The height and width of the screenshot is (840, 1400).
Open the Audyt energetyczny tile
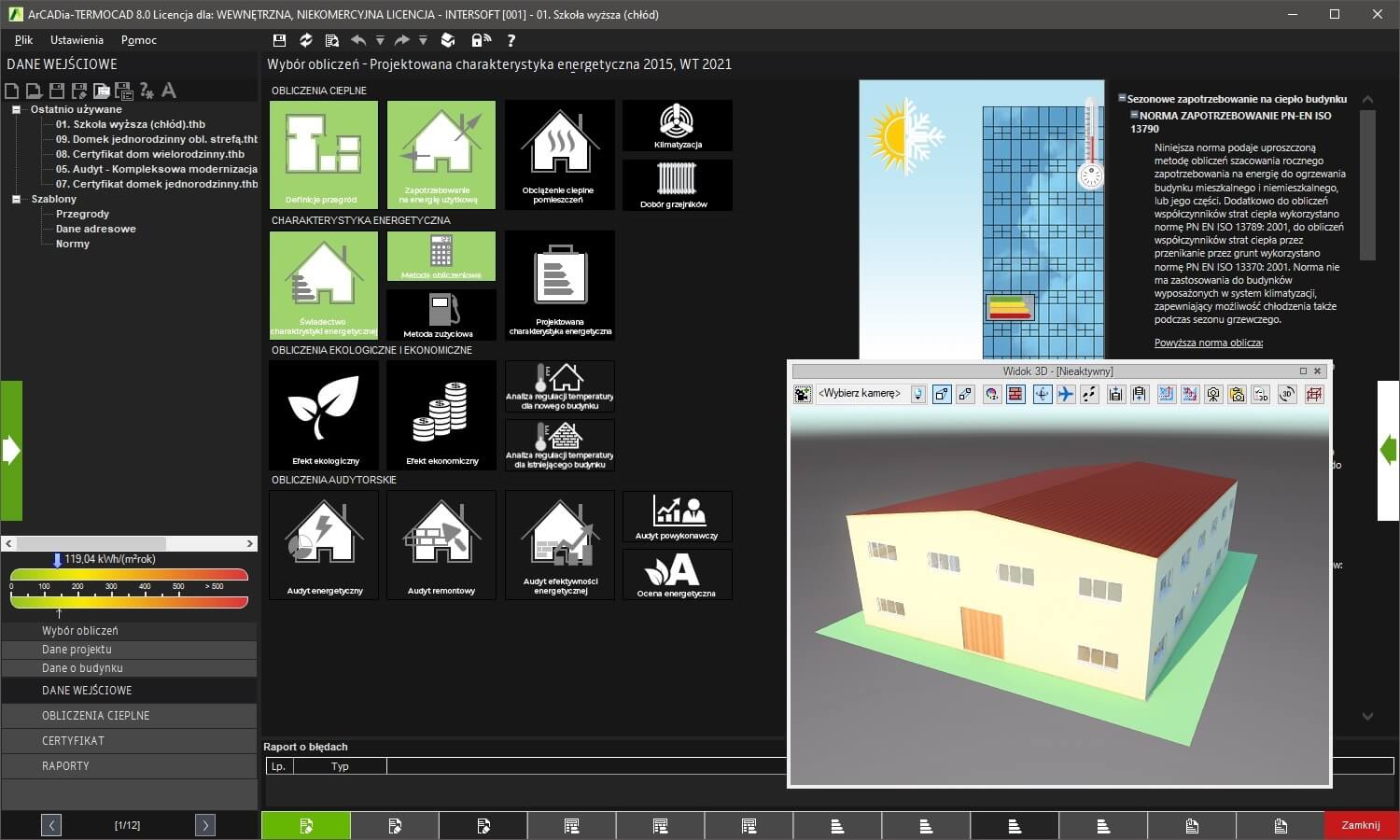pyautogui.click(x=324, y=544)
